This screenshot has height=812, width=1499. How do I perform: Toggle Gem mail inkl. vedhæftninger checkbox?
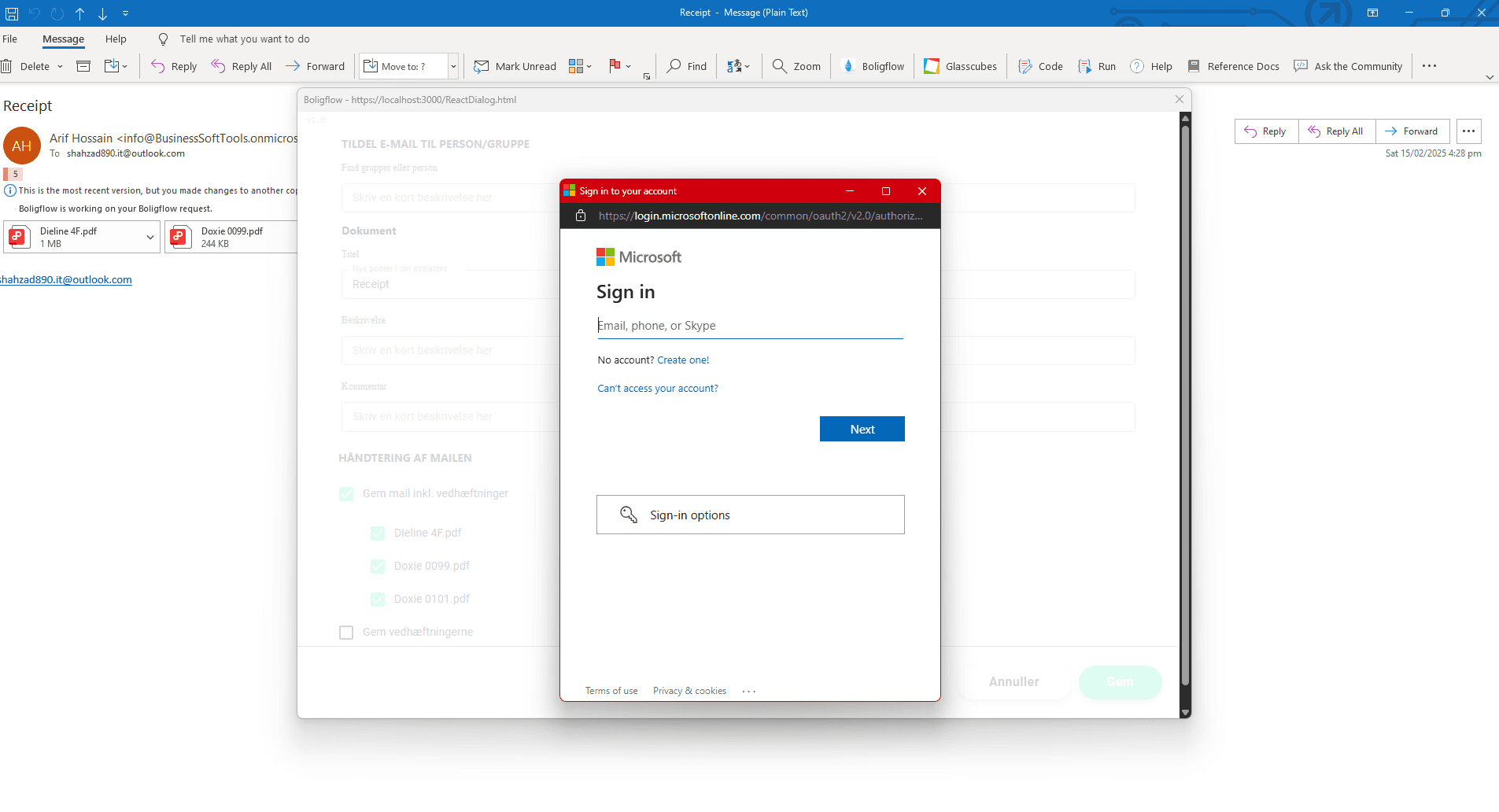346,493
